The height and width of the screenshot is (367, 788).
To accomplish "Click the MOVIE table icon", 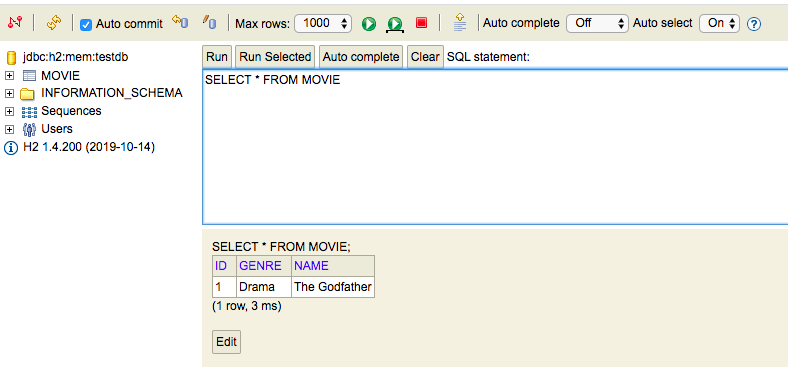I will click(x=29, y=76).
